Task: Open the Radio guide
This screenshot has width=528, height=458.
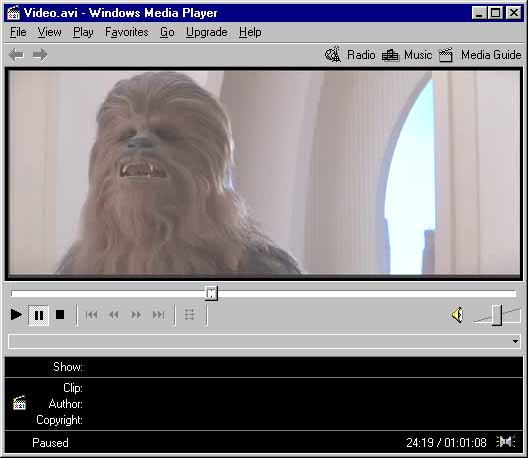Action: point(350,55)
